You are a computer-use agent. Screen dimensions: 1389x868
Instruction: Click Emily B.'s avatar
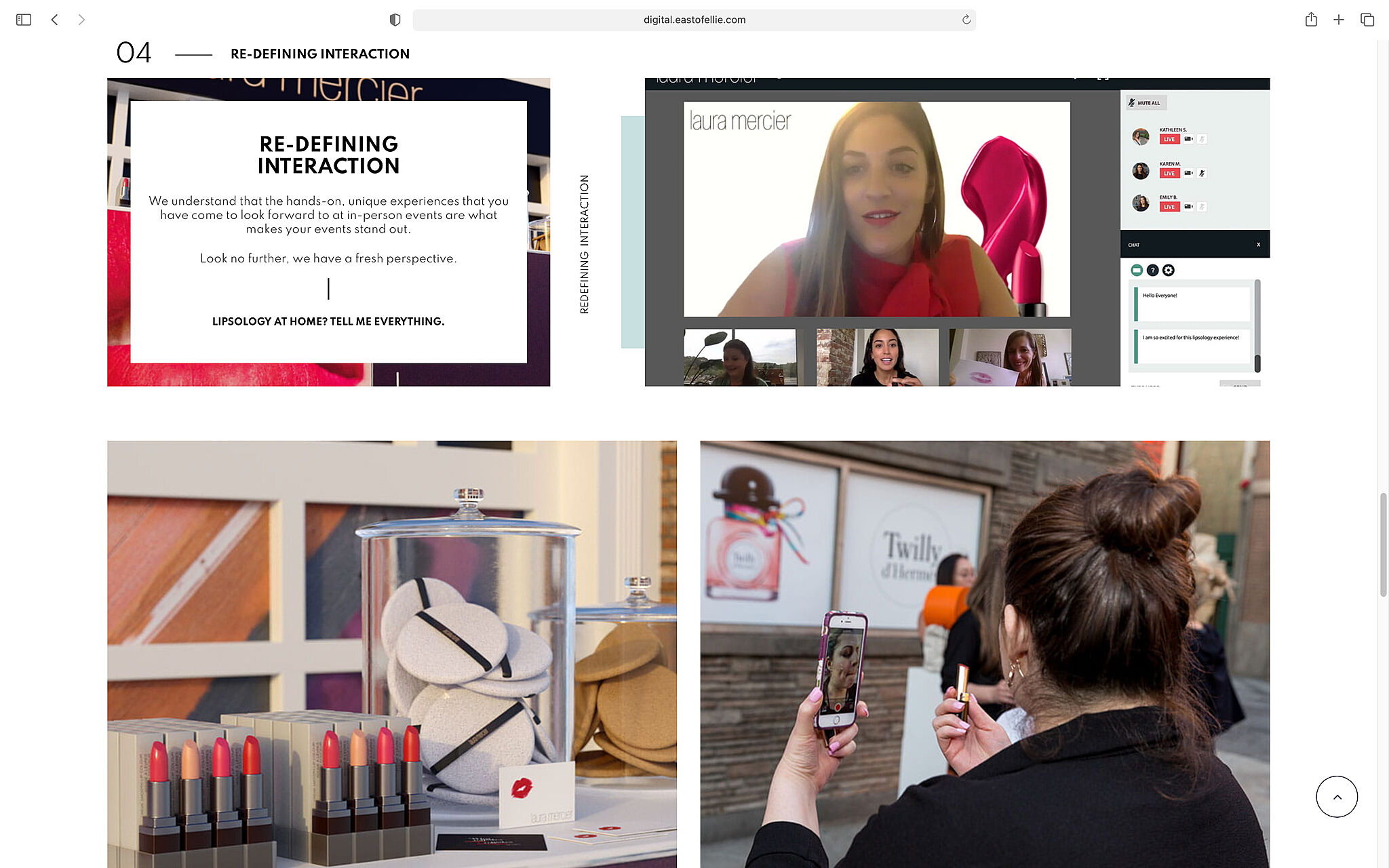coord(1141,203)
